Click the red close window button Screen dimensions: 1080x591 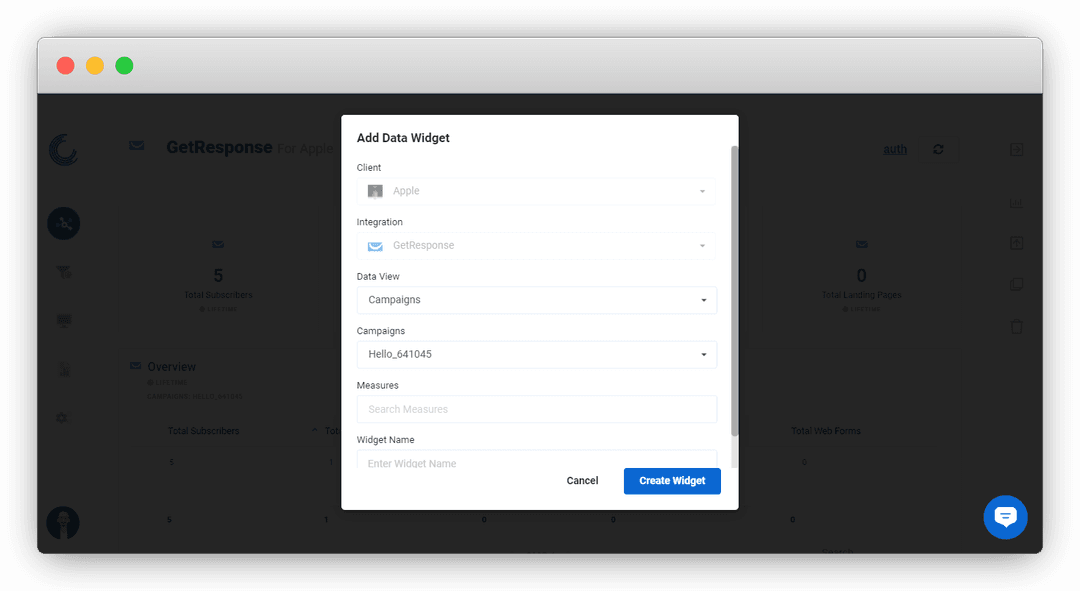tap(65, 65)
